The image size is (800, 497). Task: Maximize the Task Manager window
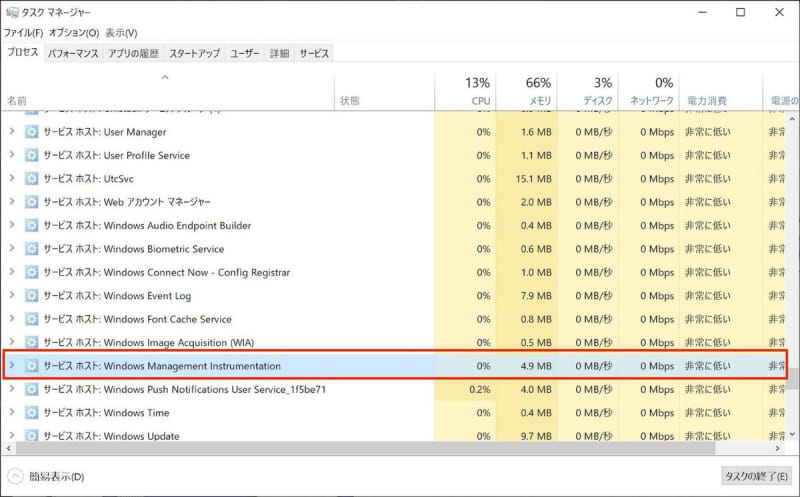tap(740, 12)
